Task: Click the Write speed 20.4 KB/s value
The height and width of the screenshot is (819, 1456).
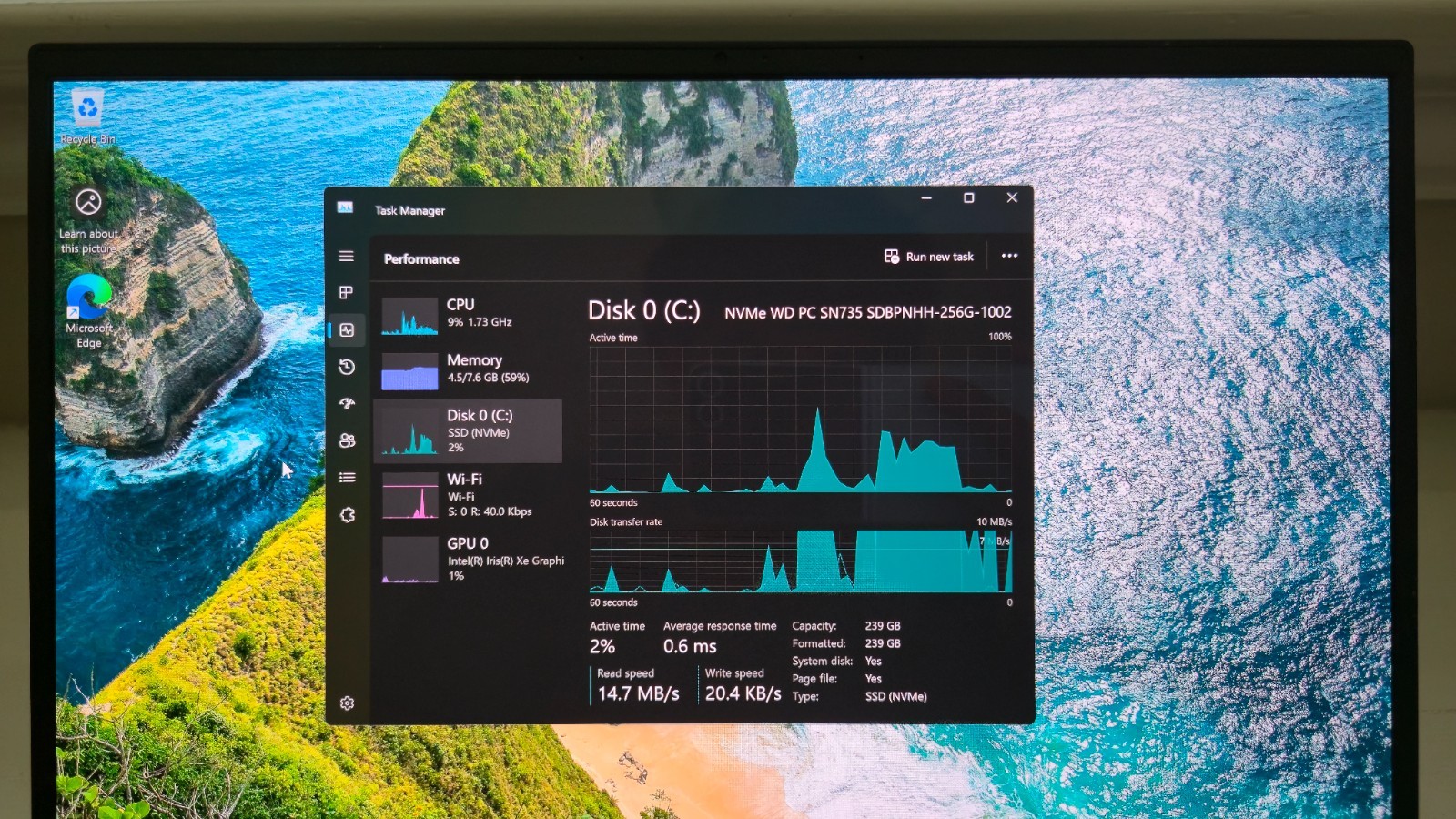Action: pyautogui.click(x=743, y=693)
